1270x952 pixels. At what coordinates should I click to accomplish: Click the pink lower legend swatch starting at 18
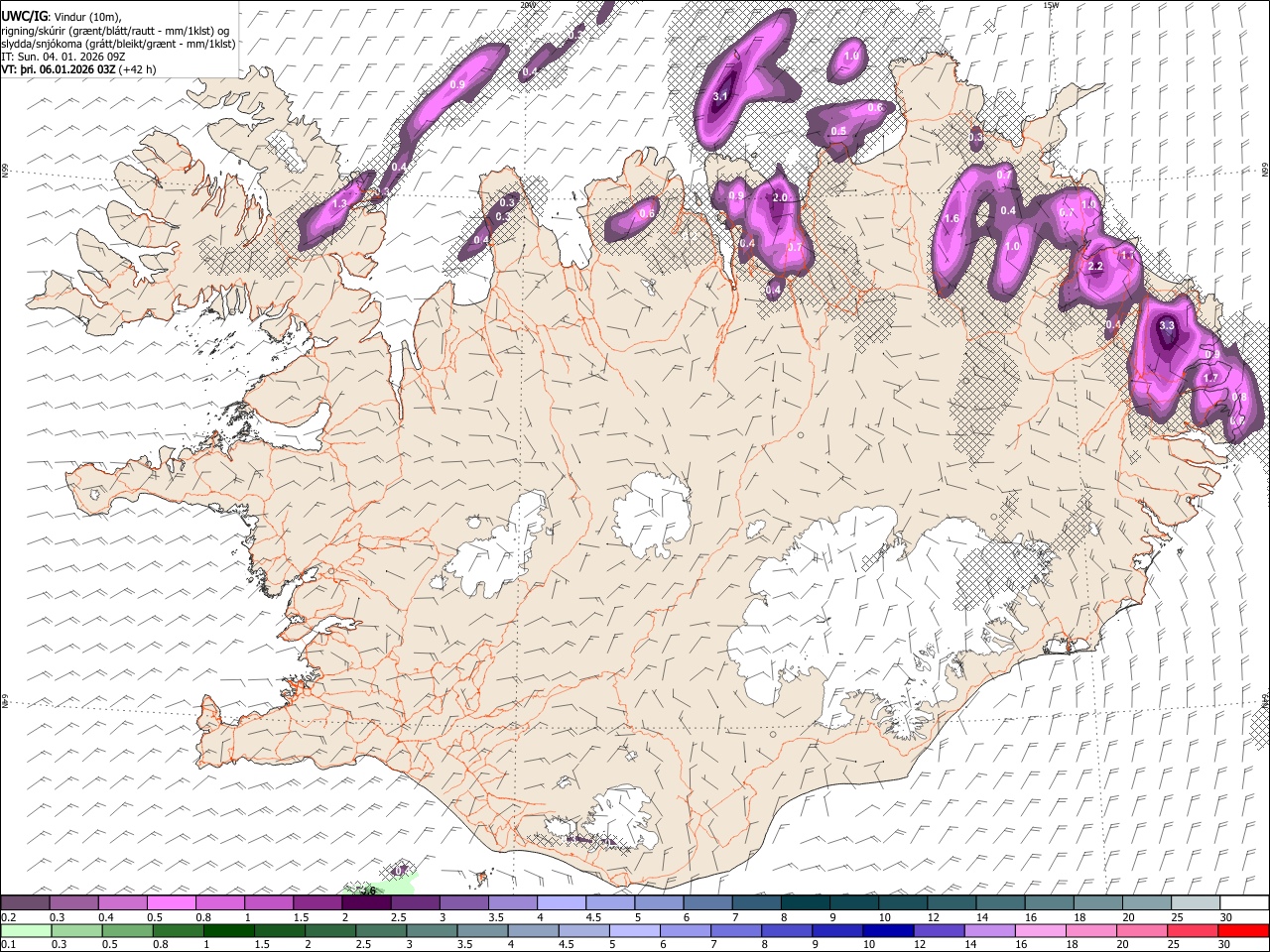point(1090,930)
